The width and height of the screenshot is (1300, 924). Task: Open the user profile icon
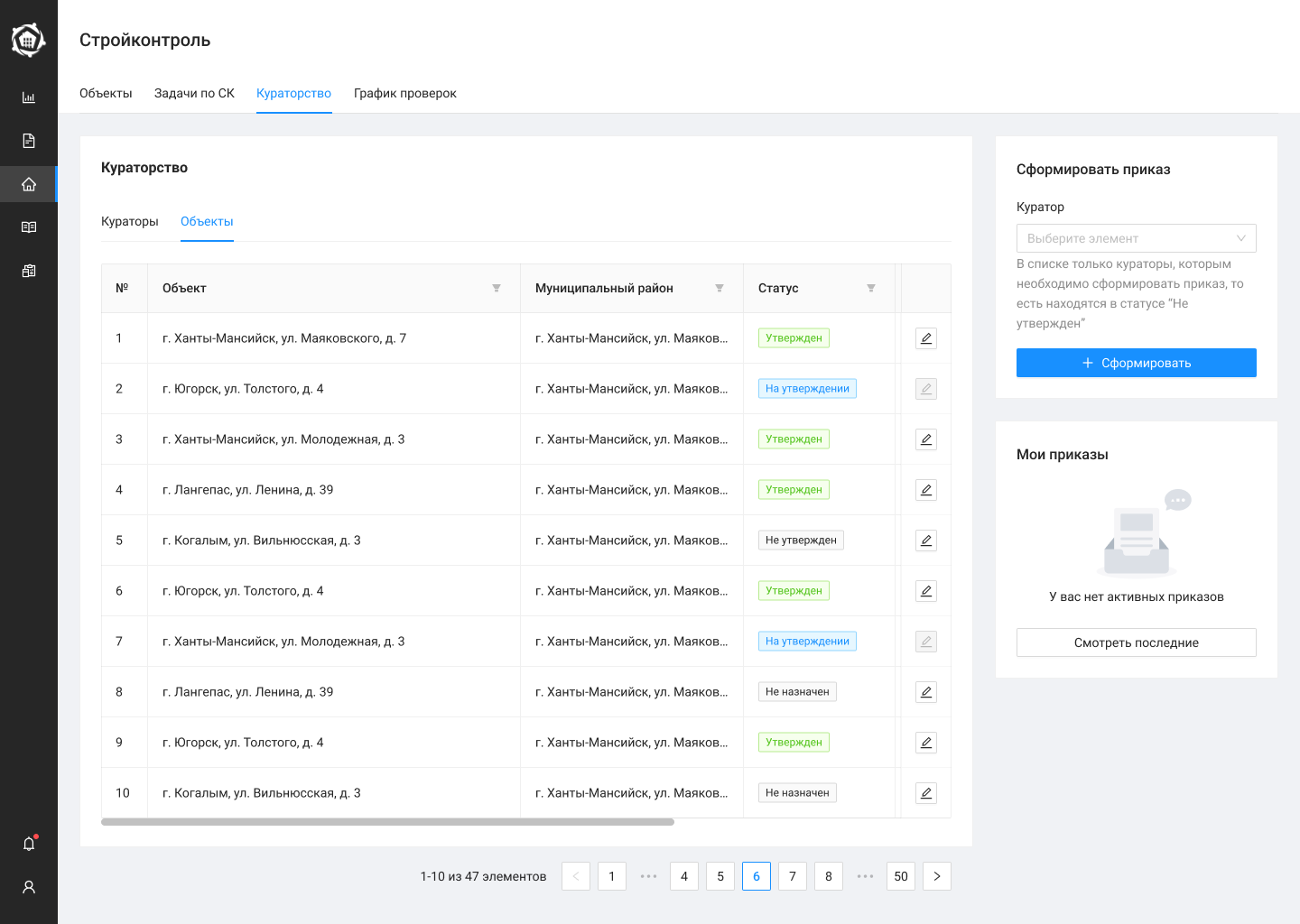(x=29, y=887)
